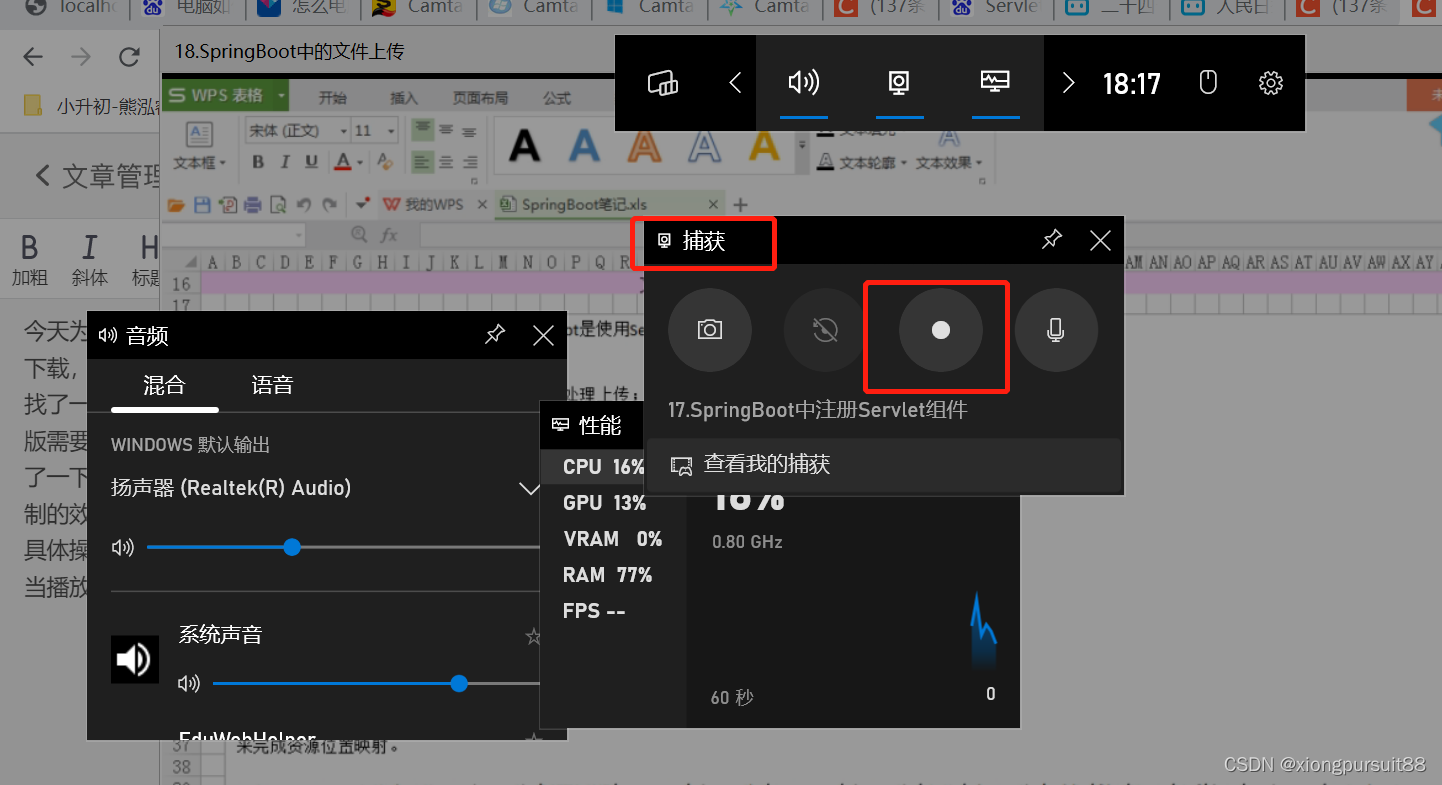The width and height of the screenshot is (1442, 785).
Task: Click the 斜体 italic editor button
Action: point(90,259)
